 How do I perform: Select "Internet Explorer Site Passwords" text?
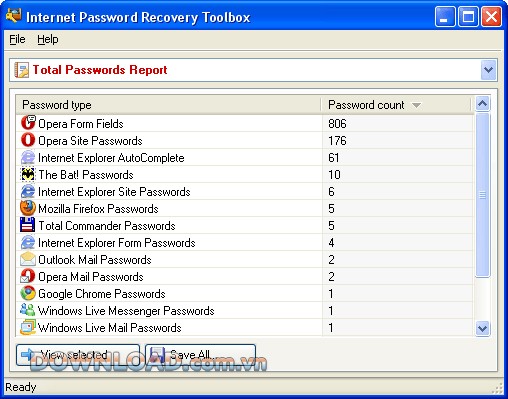pyautogui.click(x=114, y=192)
